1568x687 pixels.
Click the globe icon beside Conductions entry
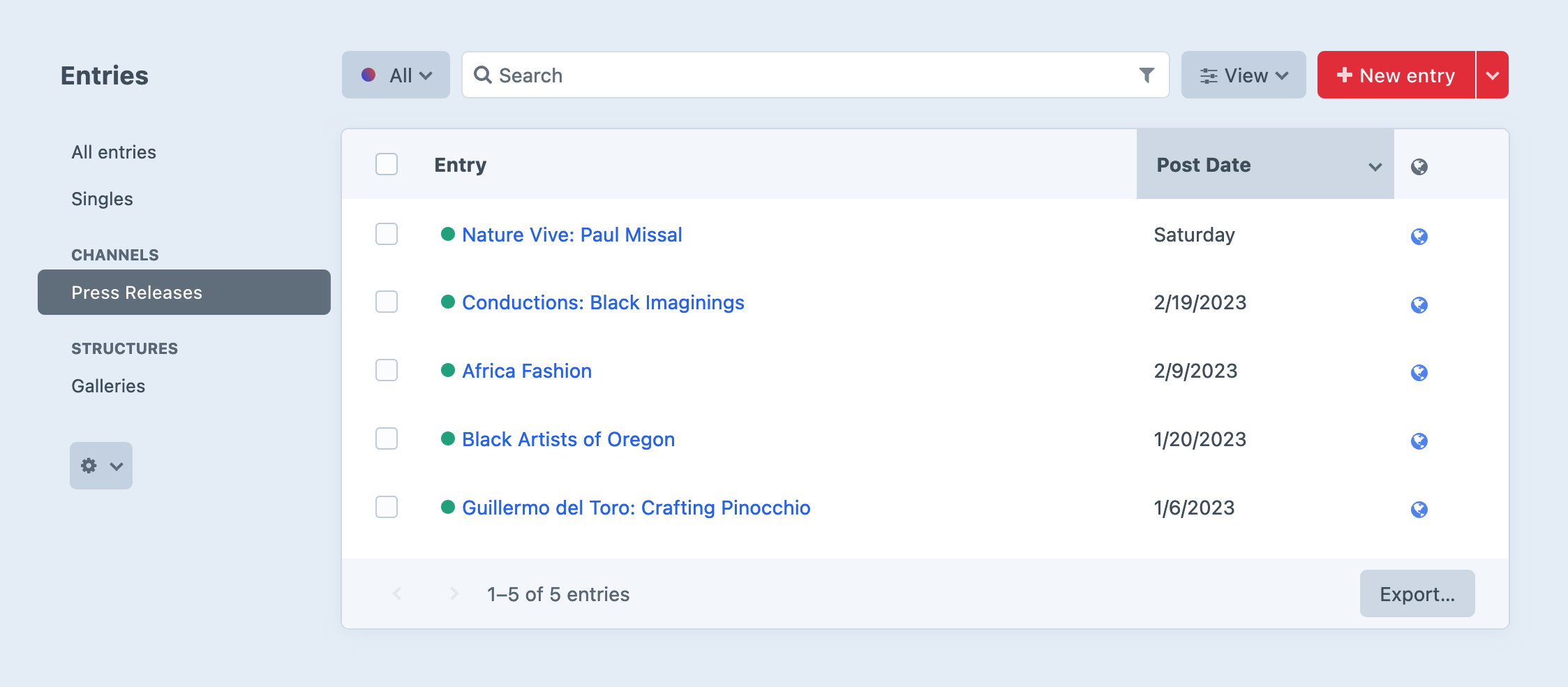coord(1418,304)
